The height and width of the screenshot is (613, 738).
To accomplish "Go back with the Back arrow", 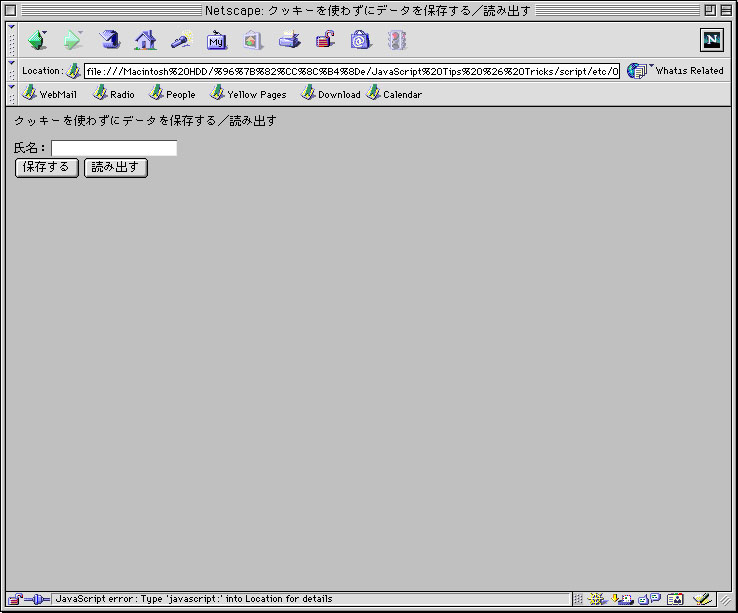I will [38, 40].
